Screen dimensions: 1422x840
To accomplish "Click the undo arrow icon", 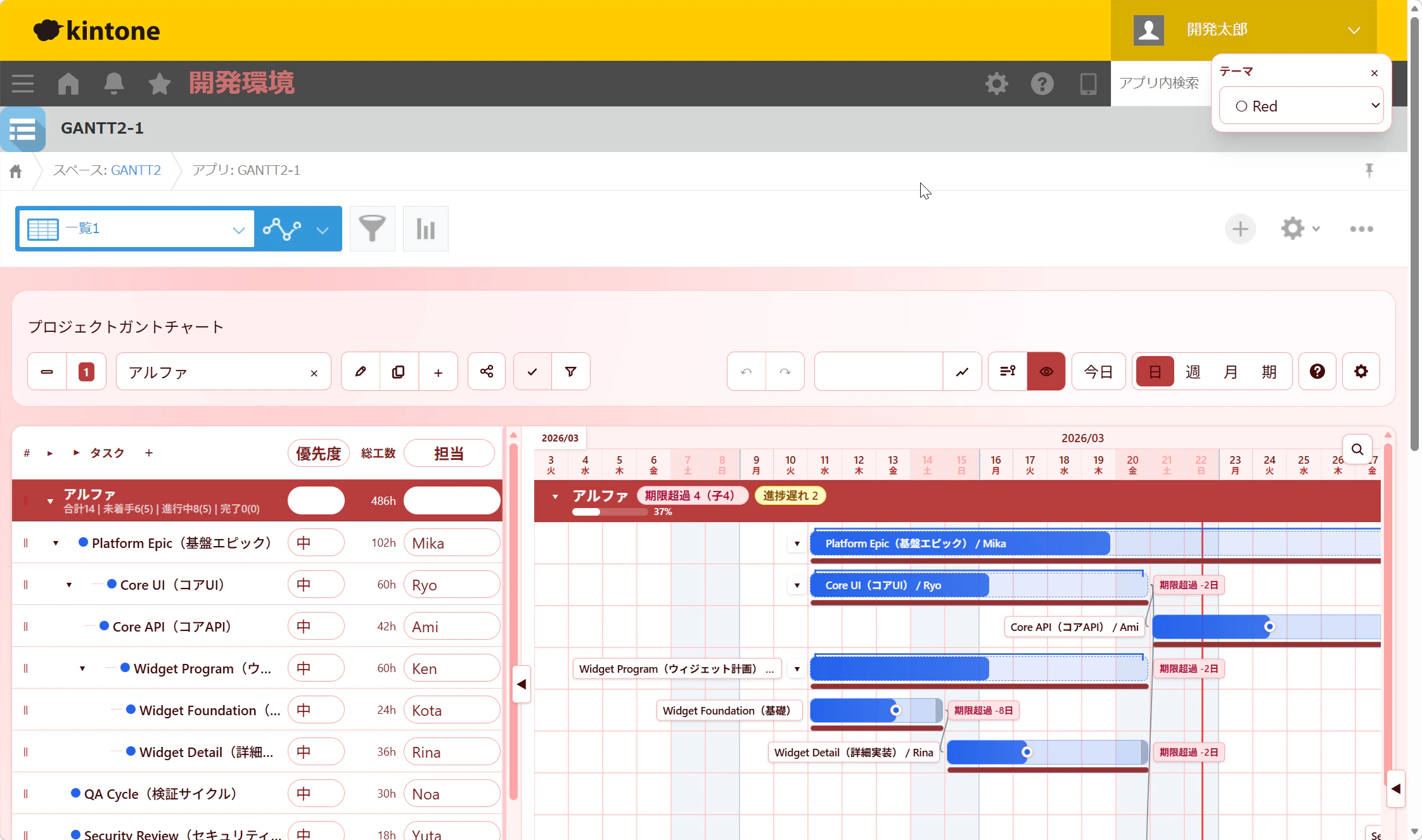I will point(746,372).
